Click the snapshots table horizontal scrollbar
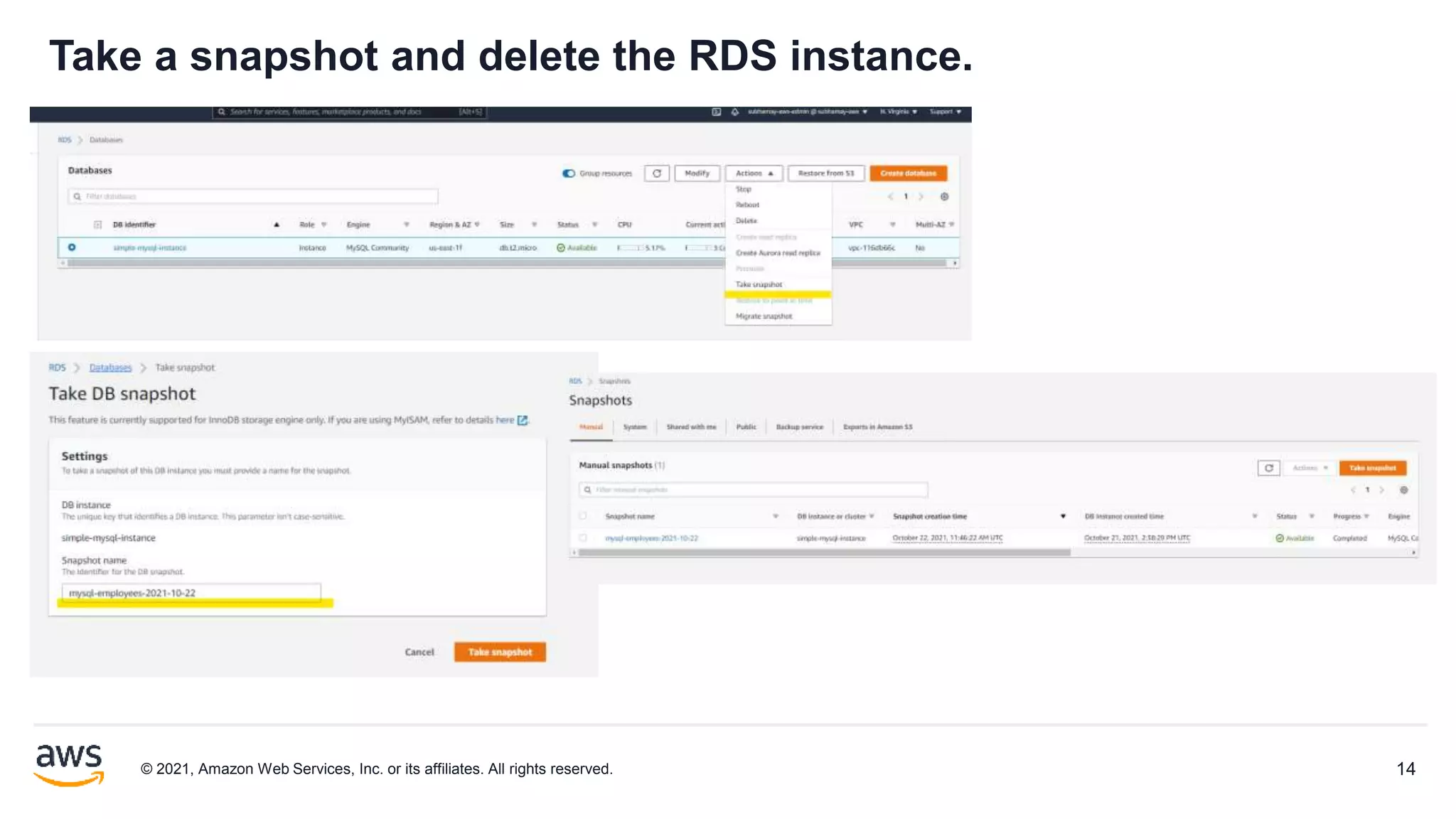Viewport: 1456px width, 819px height. pos(825,552)
